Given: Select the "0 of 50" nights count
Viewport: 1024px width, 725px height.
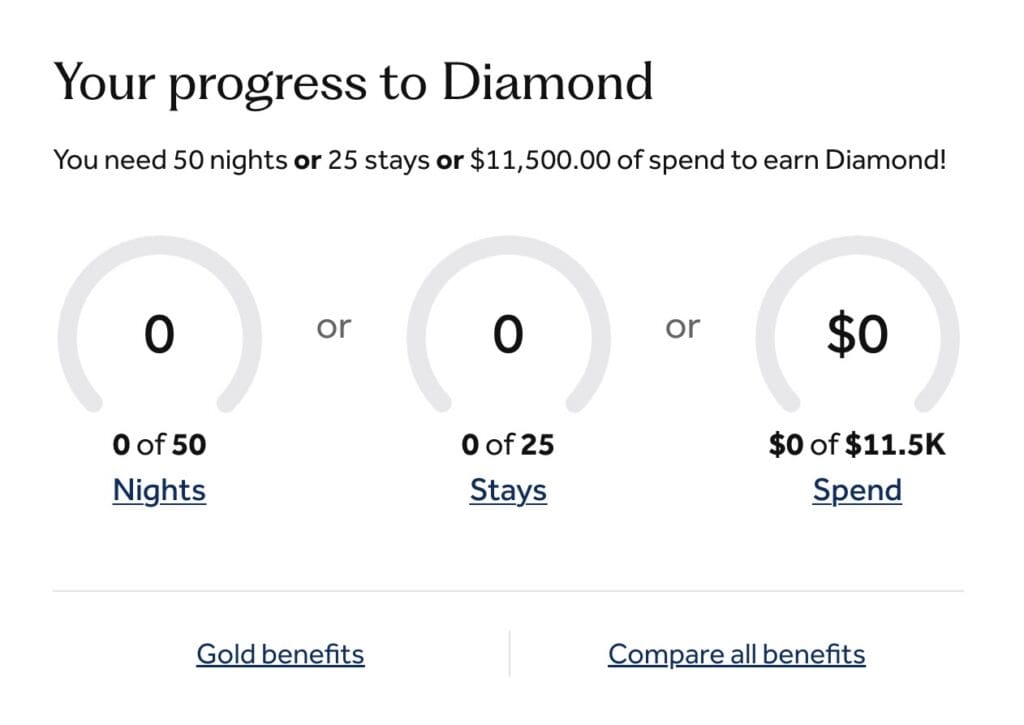Looking at the screenshot, I should 159,444.
